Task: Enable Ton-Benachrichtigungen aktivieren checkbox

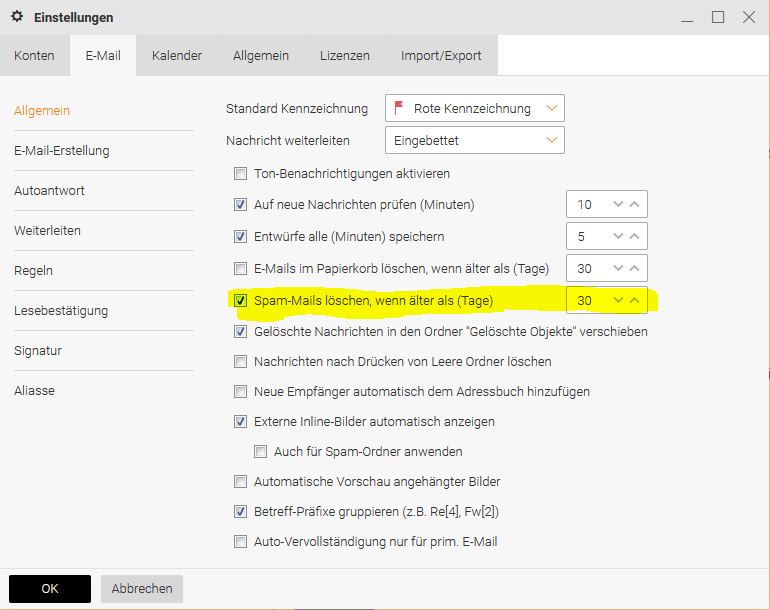Action: [240, 173]
